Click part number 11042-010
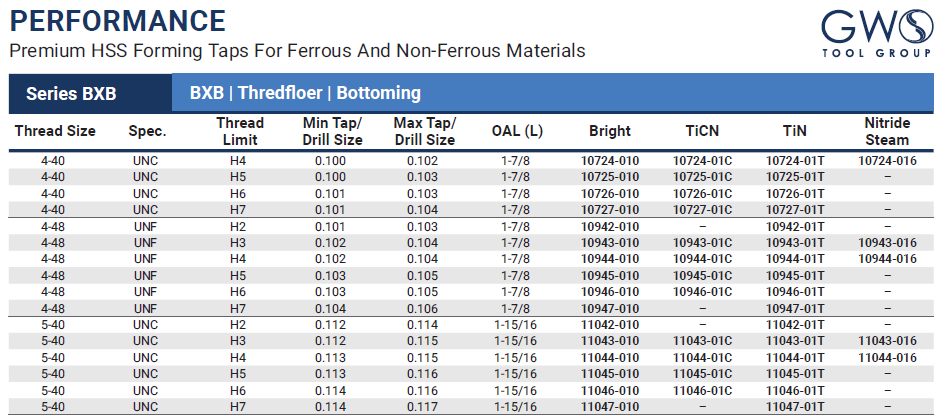The image size is (938, 416). point(609,325)
